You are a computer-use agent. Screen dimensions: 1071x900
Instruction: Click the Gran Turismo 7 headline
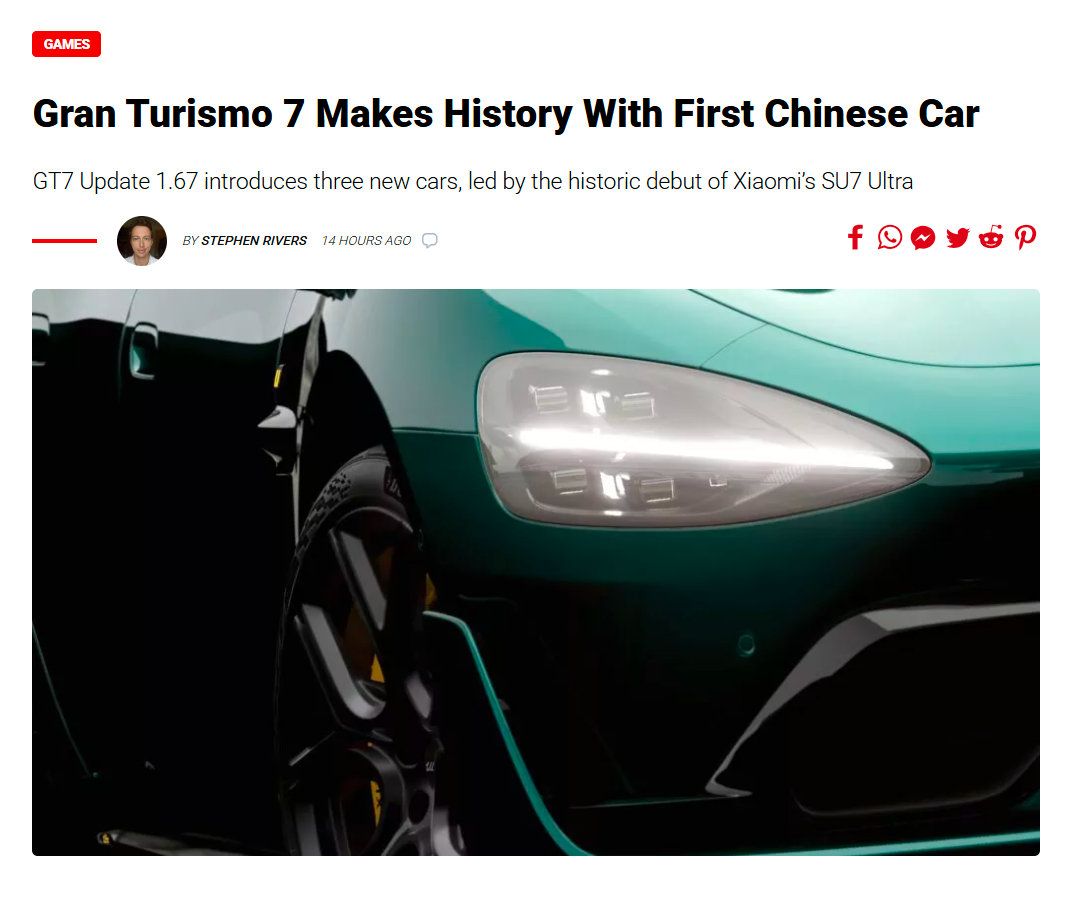pos(505,113)
